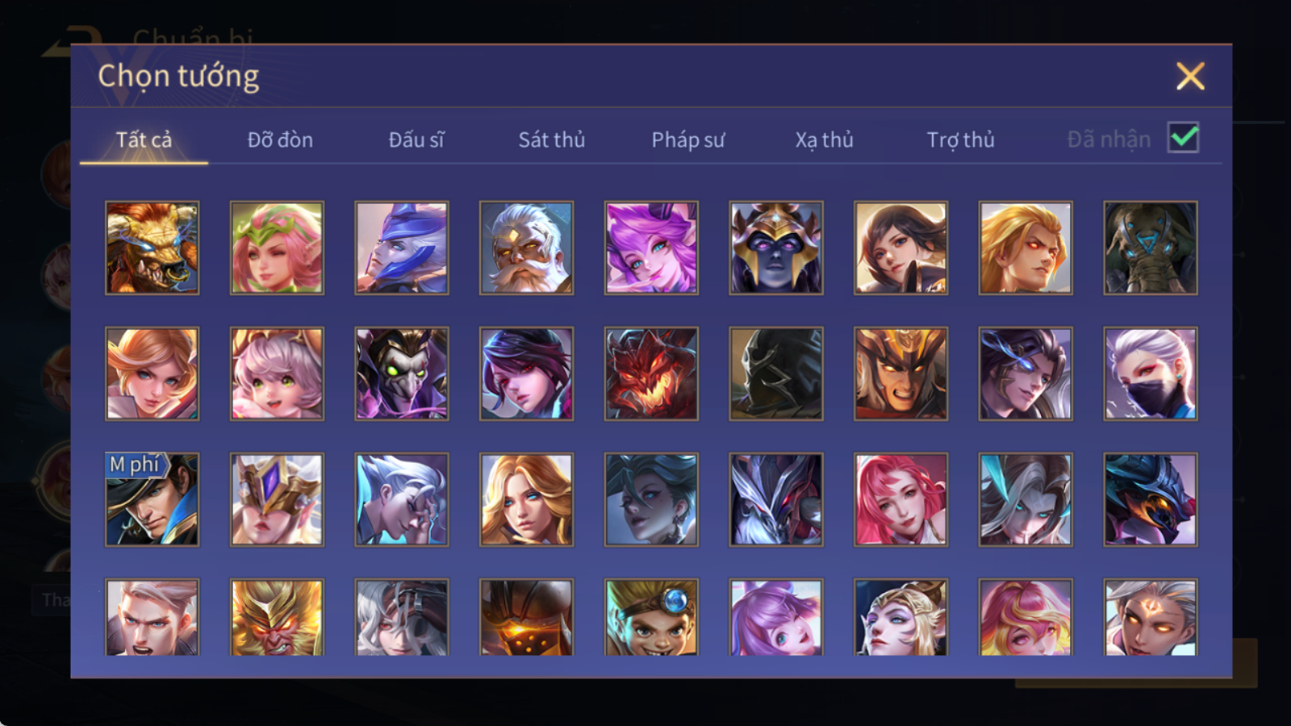Select the dark elephant hero portrait

coord(1150,248)
